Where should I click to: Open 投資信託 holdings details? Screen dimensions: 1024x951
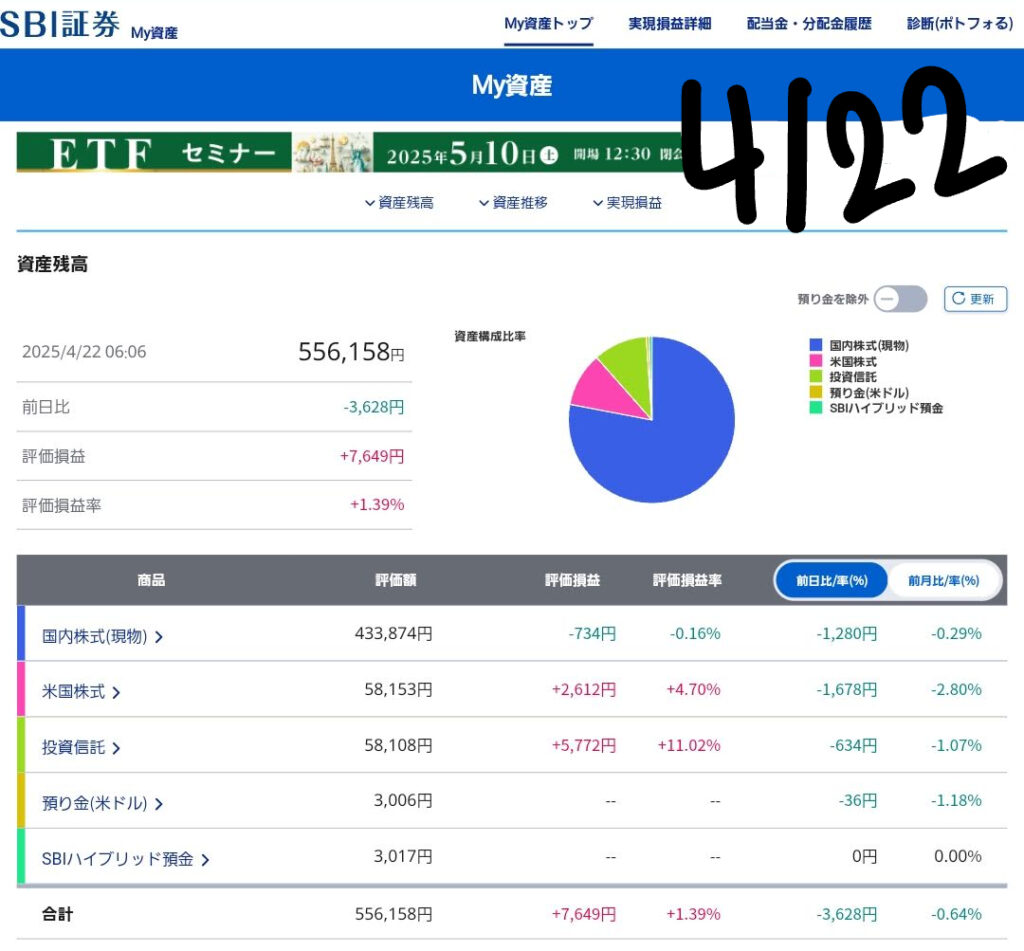pyautogui.click(x=81, y=747)
